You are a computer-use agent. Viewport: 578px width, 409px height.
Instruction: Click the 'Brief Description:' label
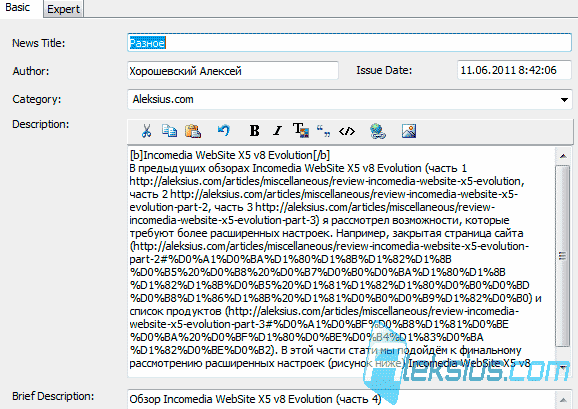[x=53, y=396]
